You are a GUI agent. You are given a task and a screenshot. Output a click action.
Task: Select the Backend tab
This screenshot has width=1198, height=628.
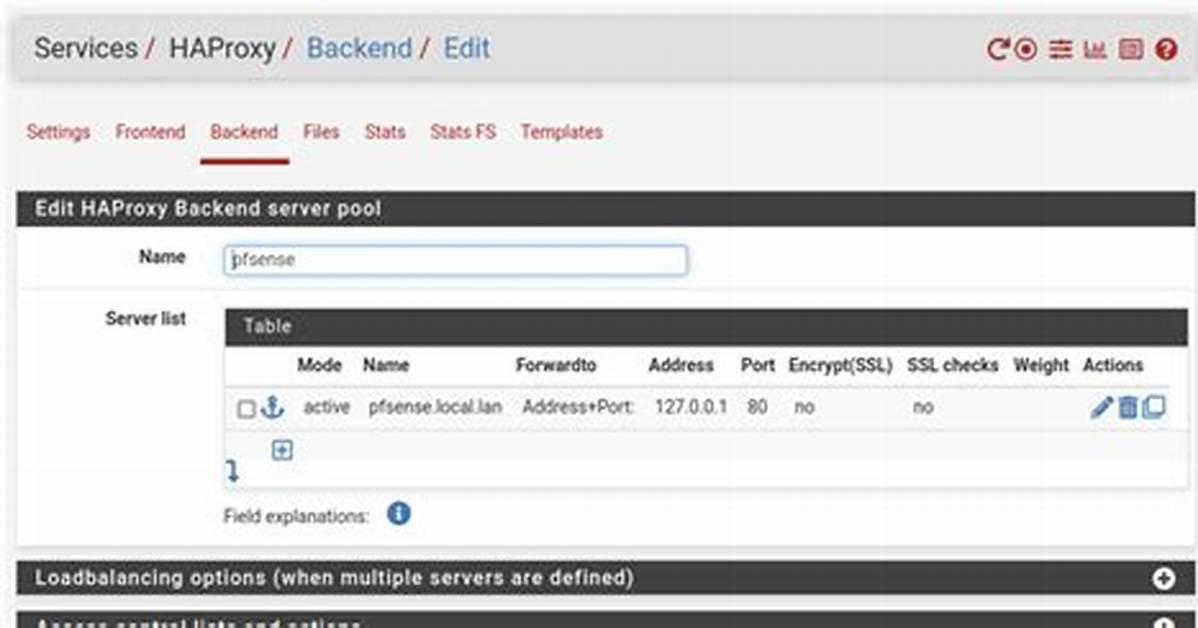(x=244, y=131)
